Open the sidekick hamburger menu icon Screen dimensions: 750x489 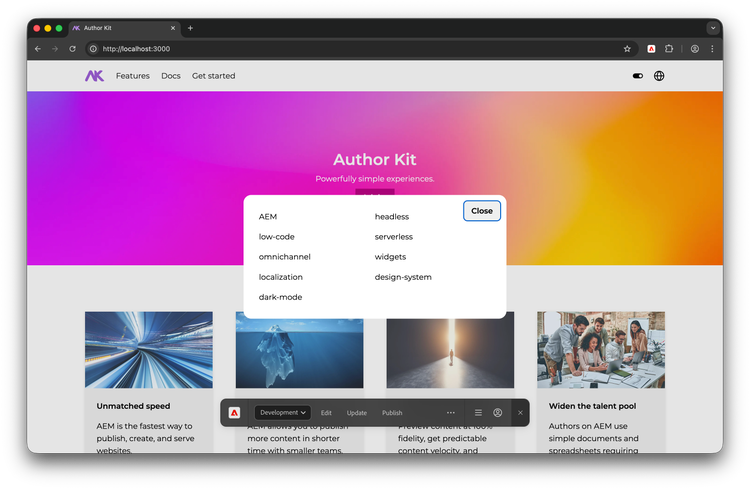click(478, 412)
